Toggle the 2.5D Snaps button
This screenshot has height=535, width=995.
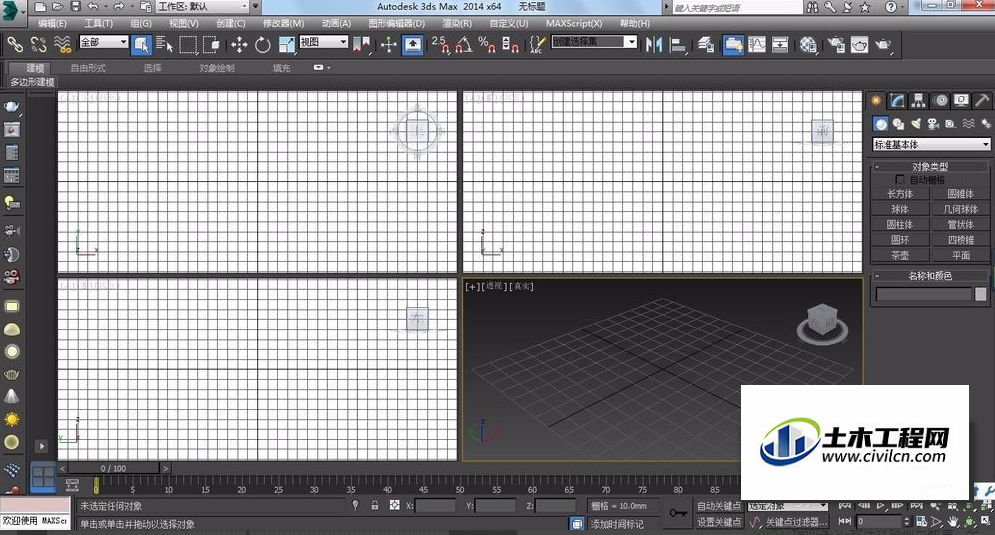pos(440,44)
